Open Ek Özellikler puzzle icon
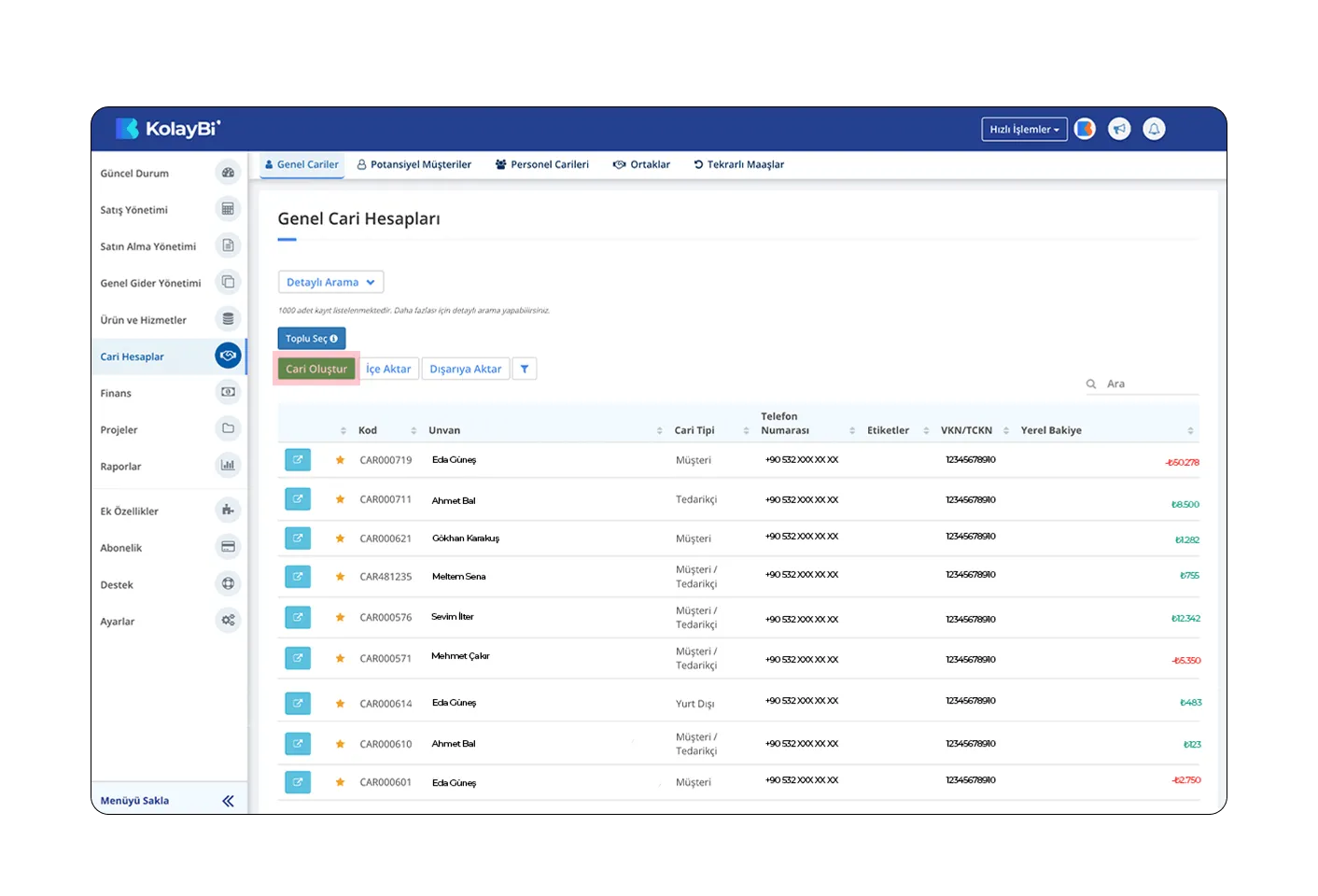Screen dimensions: 1318x896 coord(228,510)
